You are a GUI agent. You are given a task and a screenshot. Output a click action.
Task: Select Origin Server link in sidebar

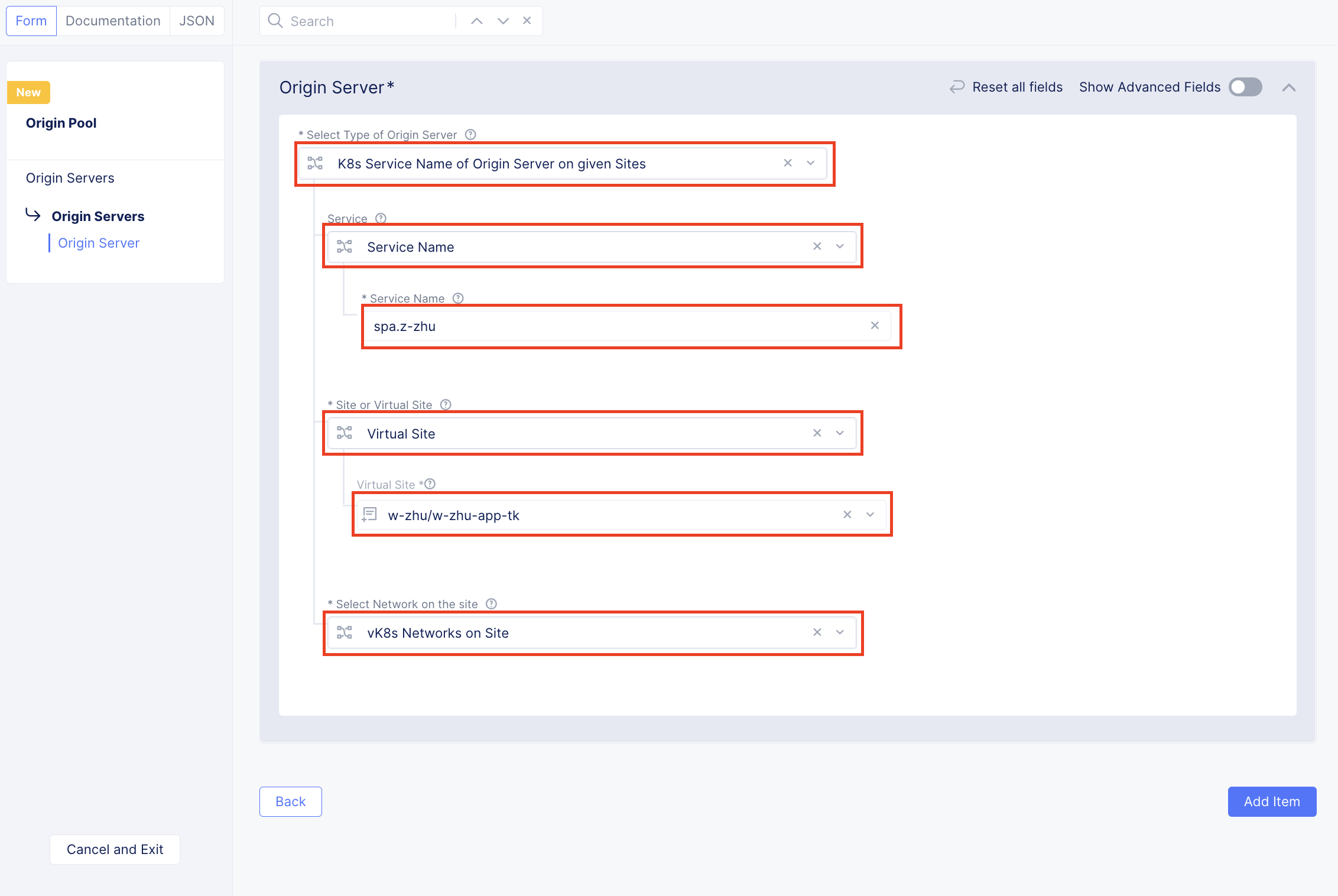(x=99, y=243)
